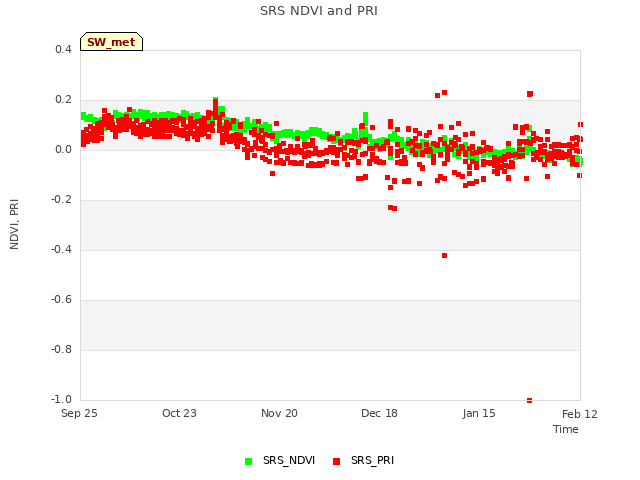Click the -0.2 y-axis tick label

tap(61, 200)
